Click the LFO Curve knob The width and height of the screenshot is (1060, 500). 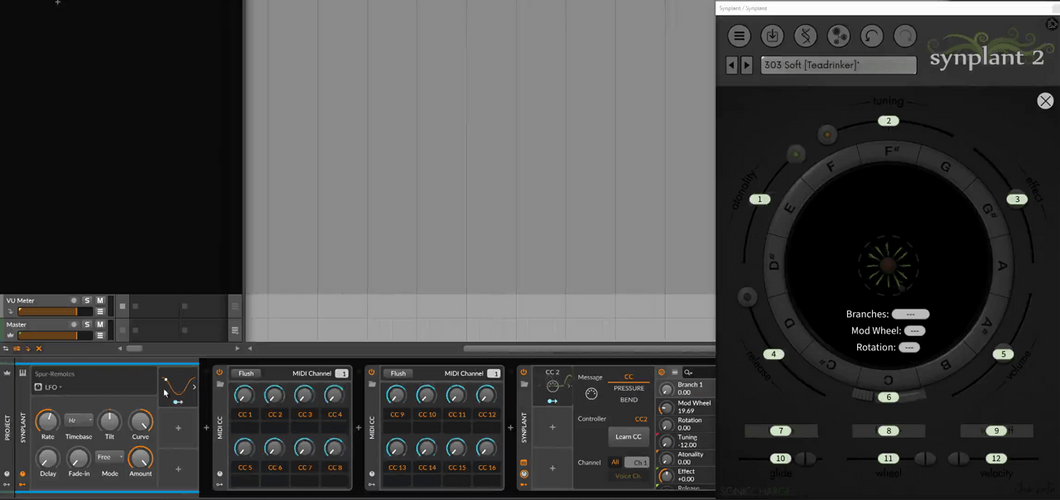pyautogui.click(x=140, y=420)
